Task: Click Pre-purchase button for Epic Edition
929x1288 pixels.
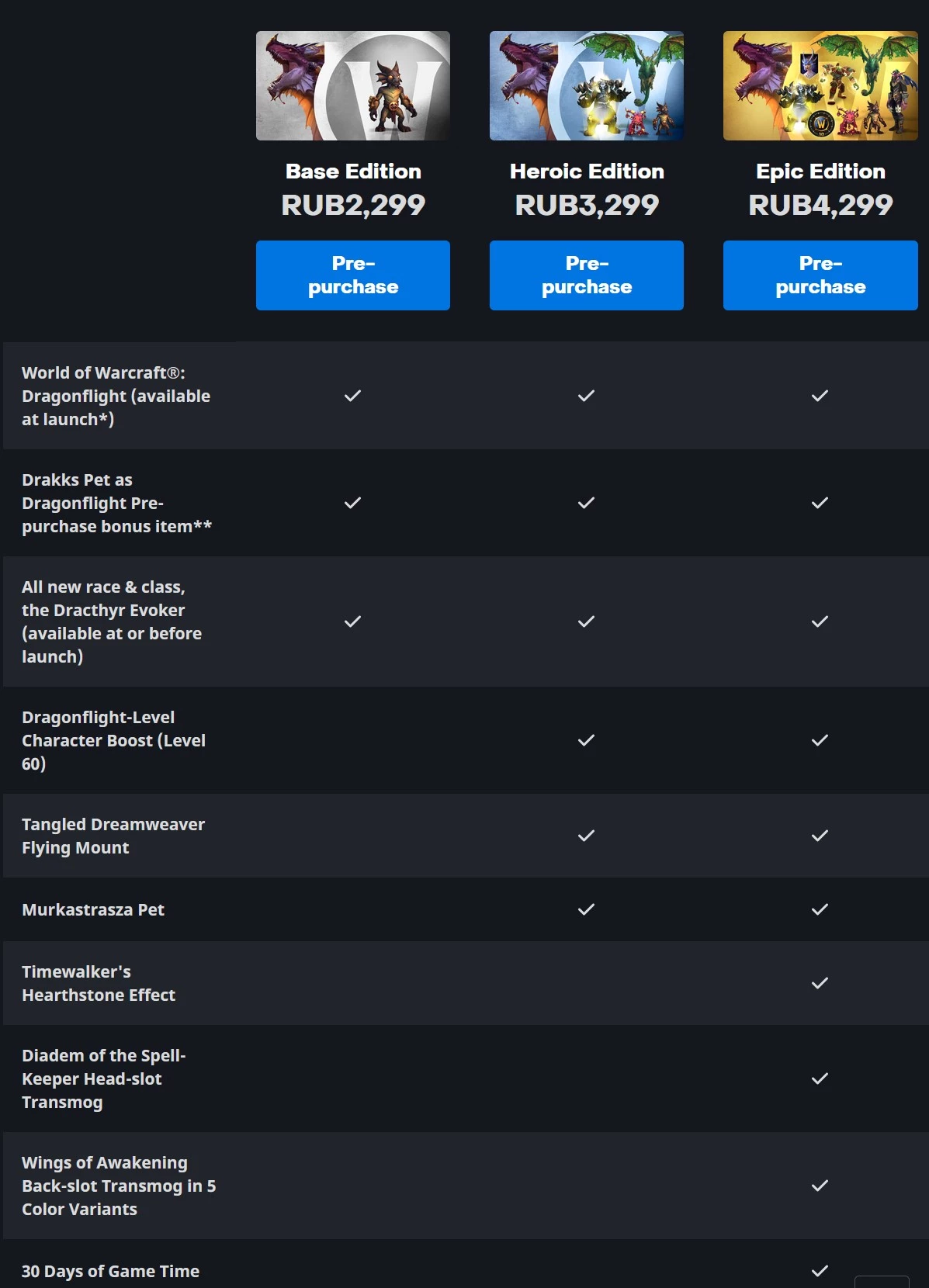Action: click(x=820, y=275)
